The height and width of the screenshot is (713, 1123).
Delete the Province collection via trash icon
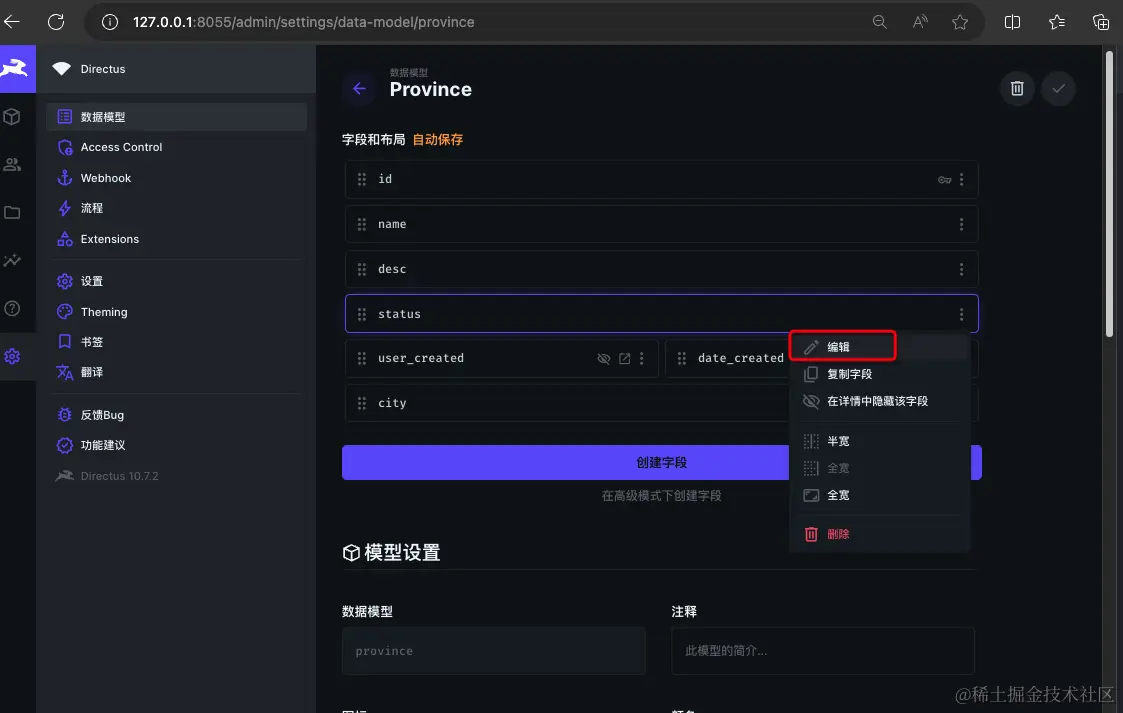click(x=1017, y=89)
